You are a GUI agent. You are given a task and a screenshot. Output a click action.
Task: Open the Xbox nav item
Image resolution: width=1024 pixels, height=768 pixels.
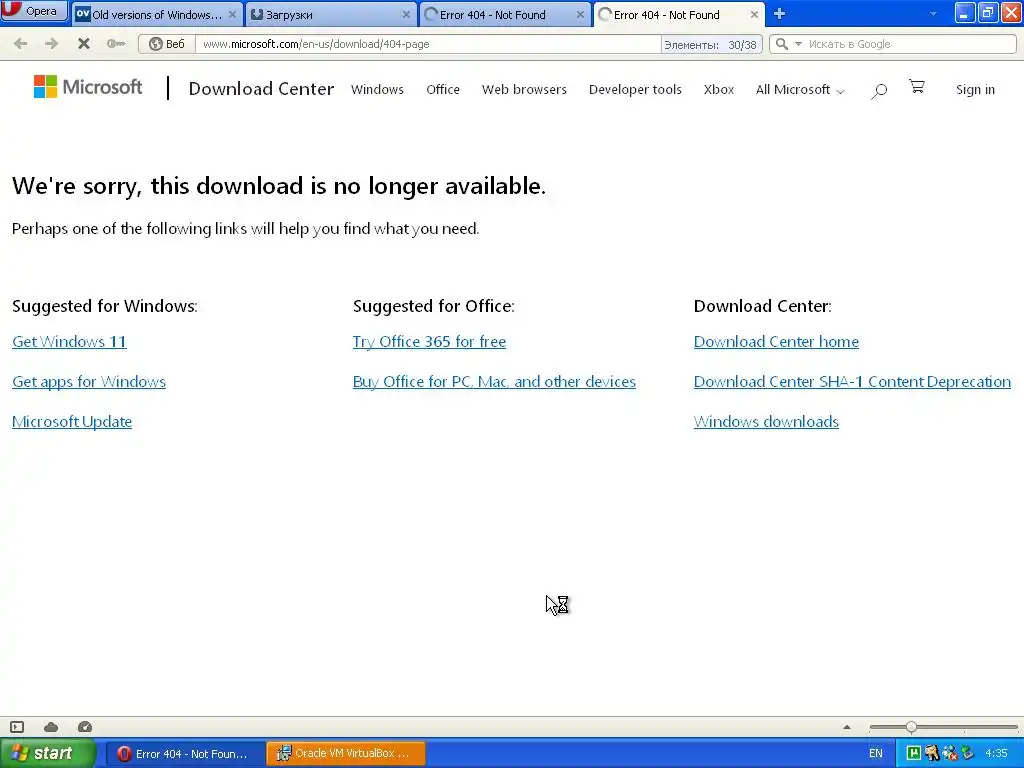point(718,89)
